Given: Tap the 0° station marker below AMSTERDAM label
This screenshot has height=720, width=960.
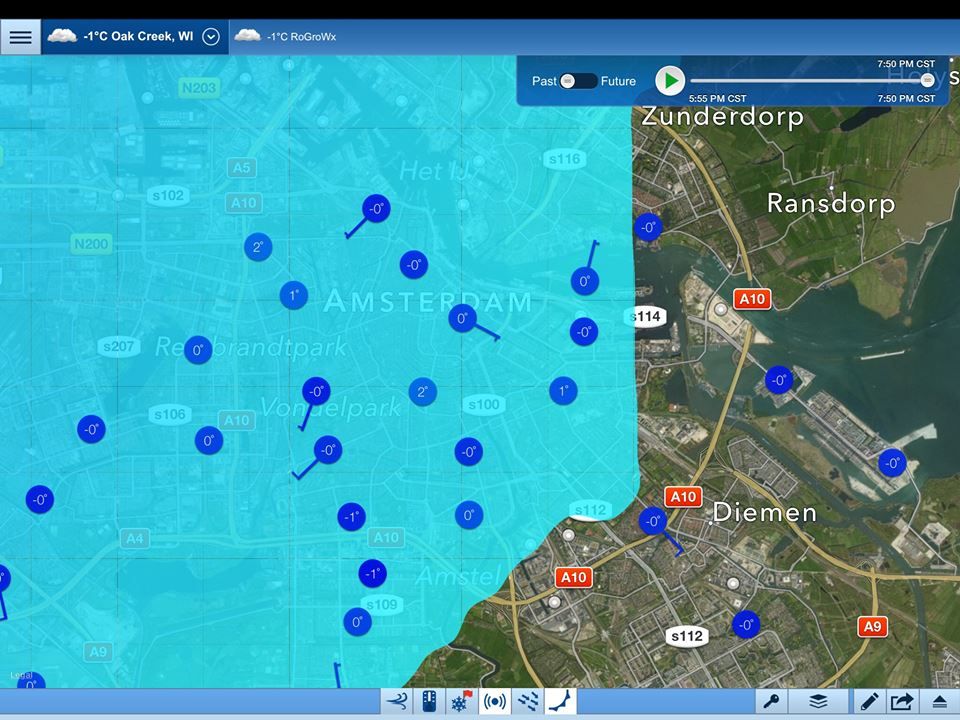Looking at the screenshot, I should tap(462, 319).
